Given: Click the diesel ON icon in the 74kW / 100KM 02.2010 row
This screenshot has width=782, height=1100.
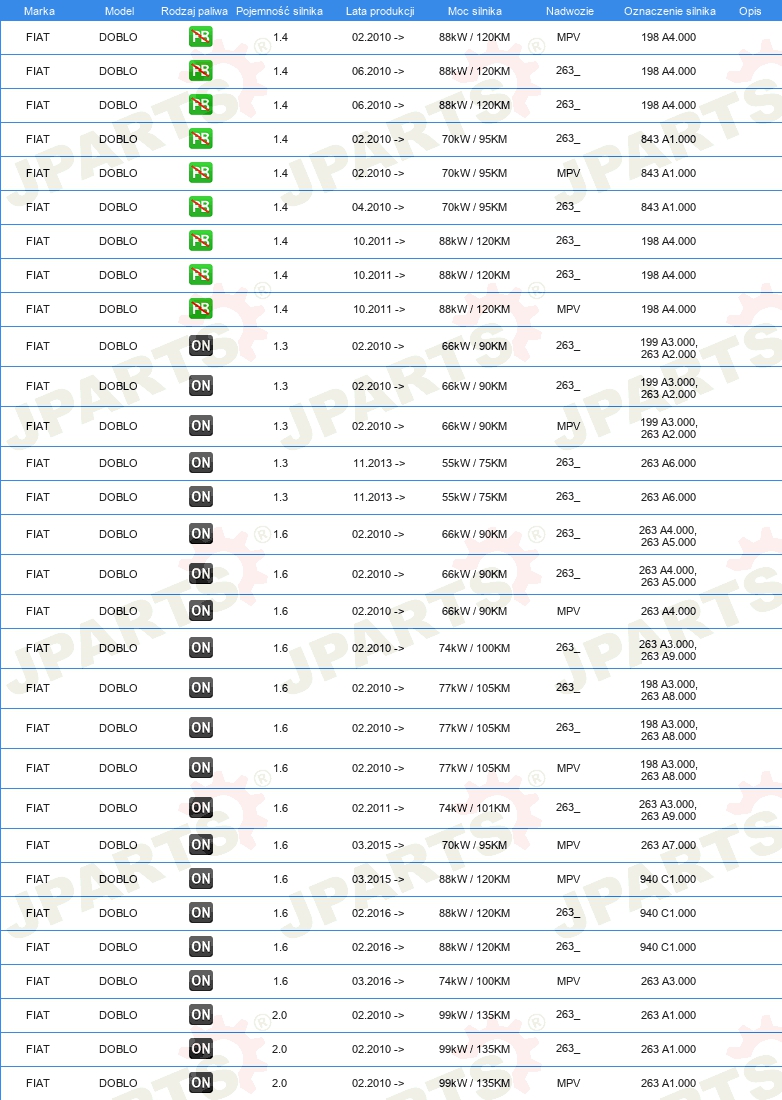Looking at the screenshot, I should point(201,648).
